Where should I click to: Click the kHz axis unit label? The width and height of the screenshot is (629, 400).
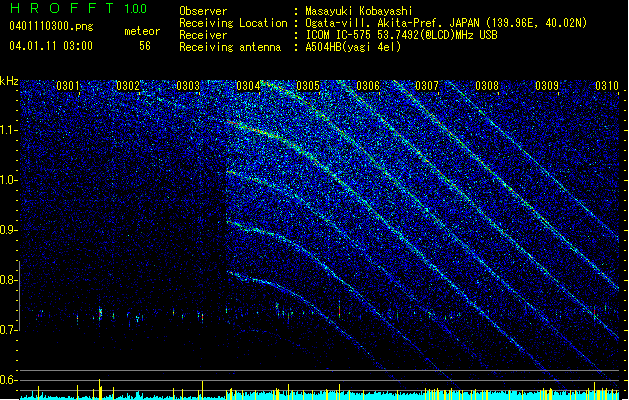(x=9, y=81)
